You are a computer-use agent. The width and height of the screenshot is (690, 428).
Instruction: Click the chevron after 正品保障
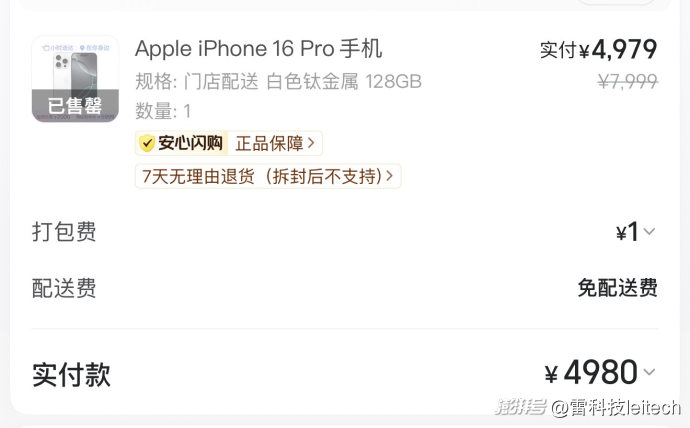(311, 143)
